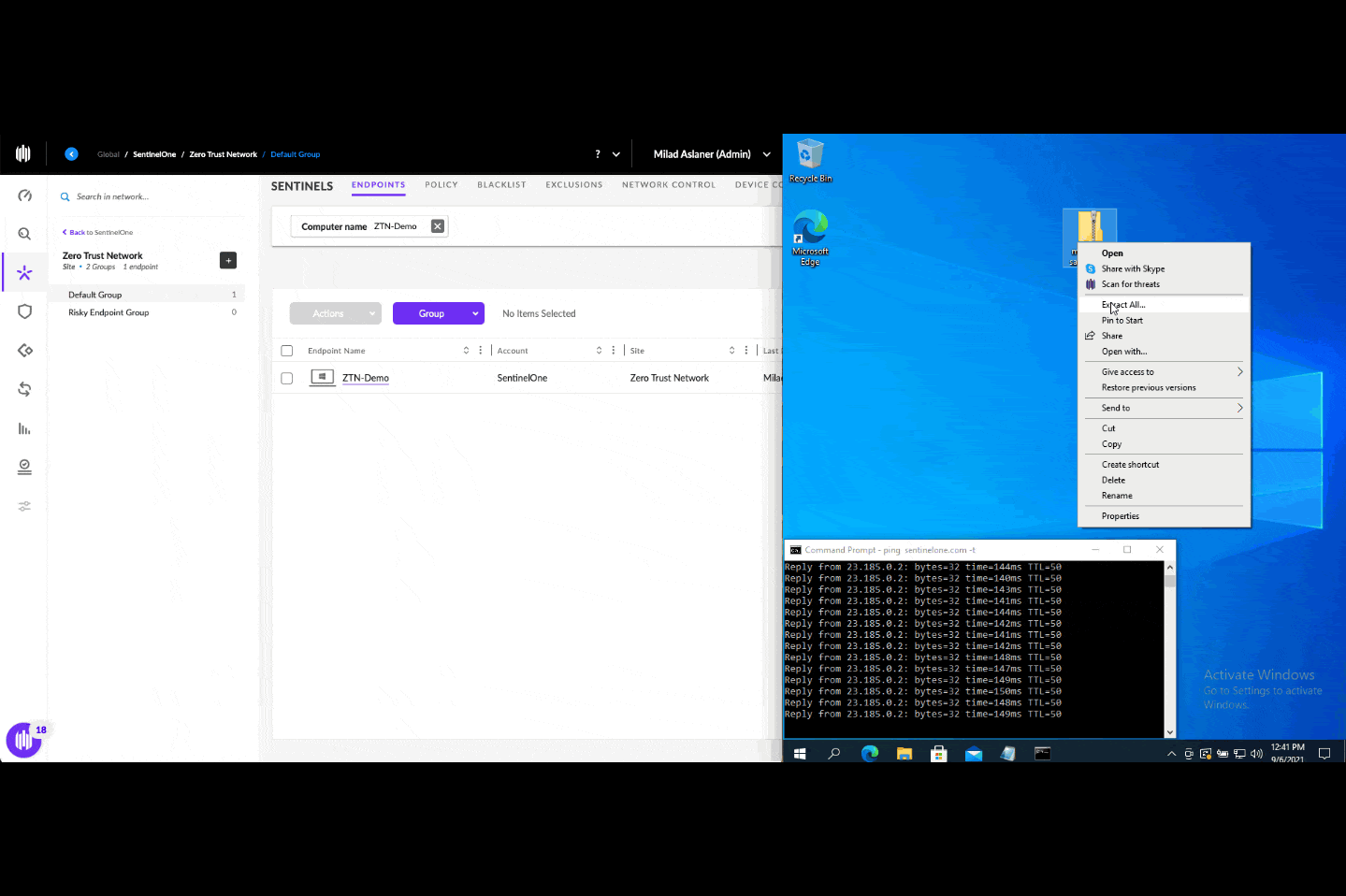Open the dashboard gauge icon in sidebar

click(25, 195)
